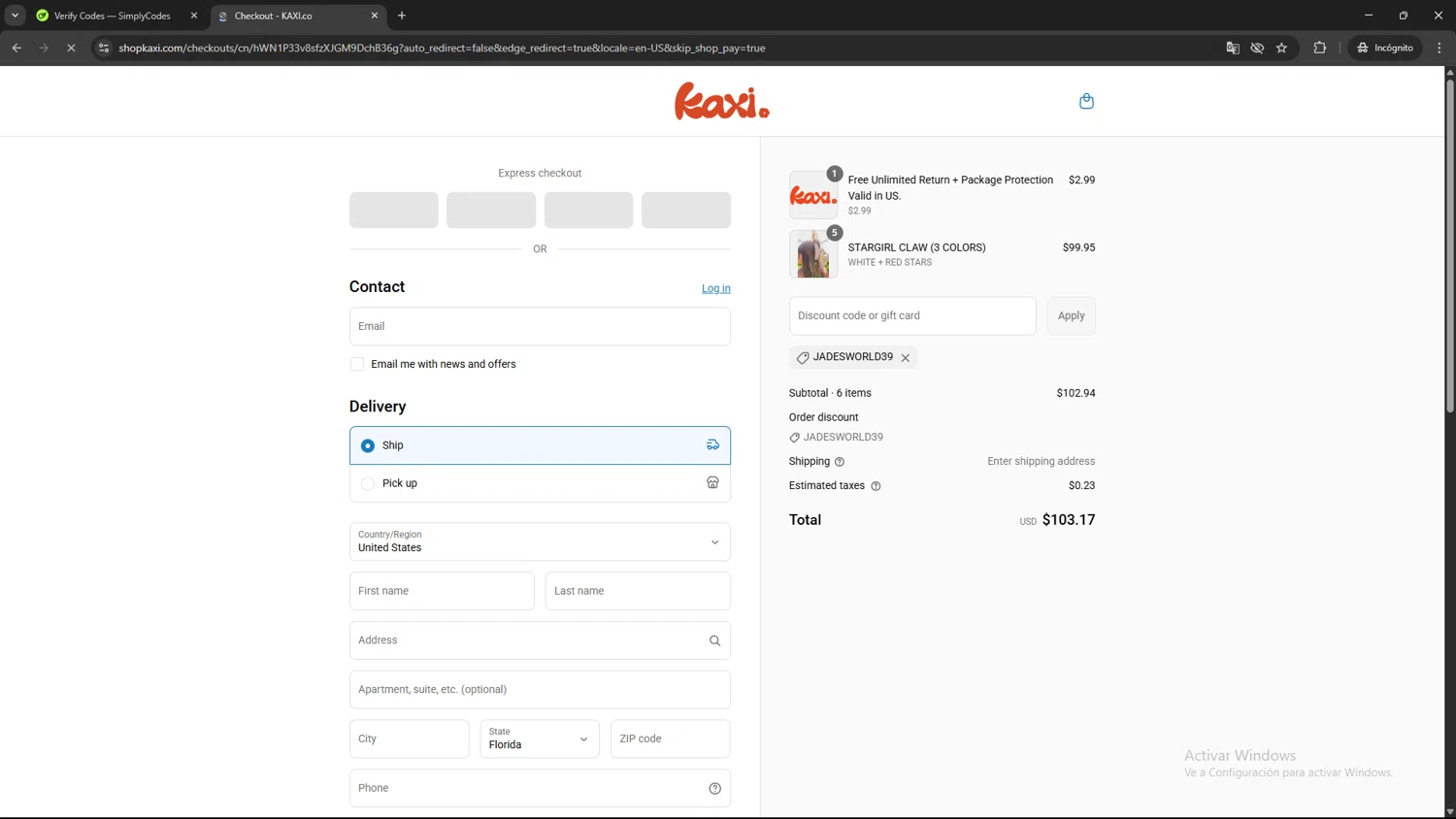Click the third express checkout button
Viewport: 1456px width, 819px height.
[x=588, y=210]
